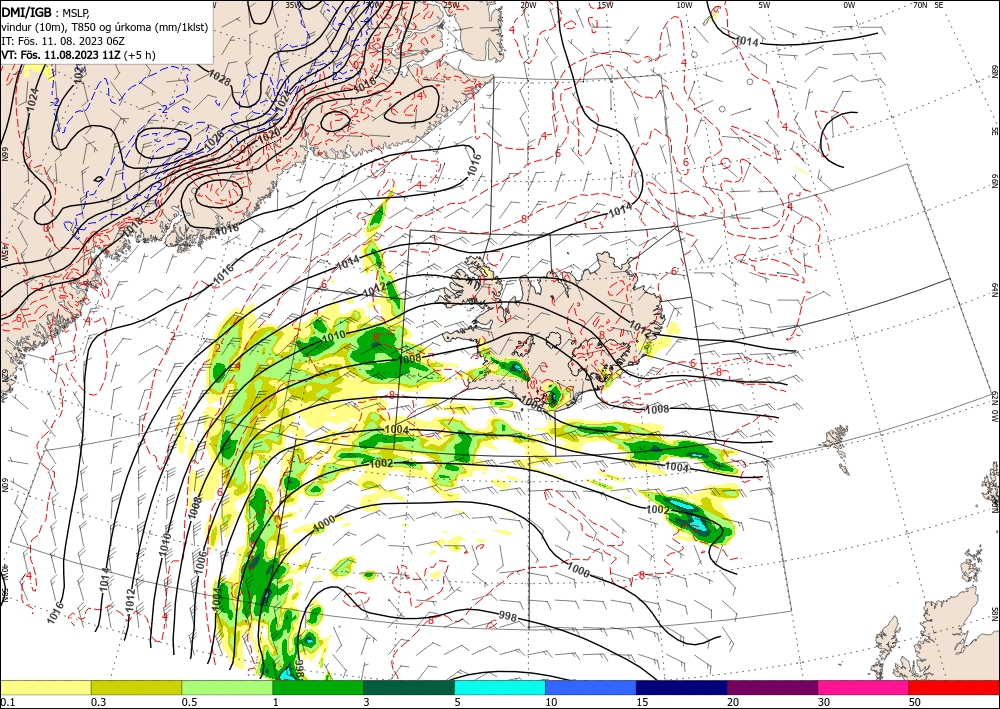
Task: Click the '15' legend value label
Action: pyautogui.click(x=642, y=702)
